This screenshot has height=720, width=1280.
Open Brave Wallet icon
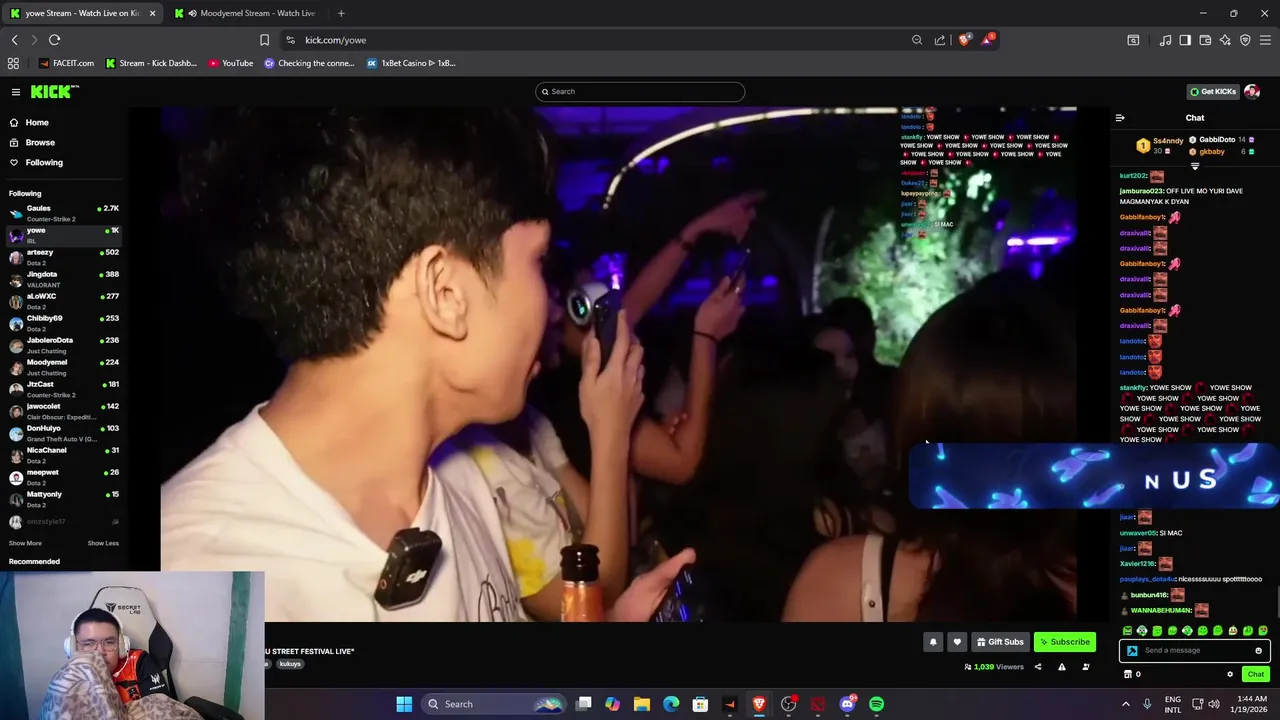click(x=1205, y=40)
